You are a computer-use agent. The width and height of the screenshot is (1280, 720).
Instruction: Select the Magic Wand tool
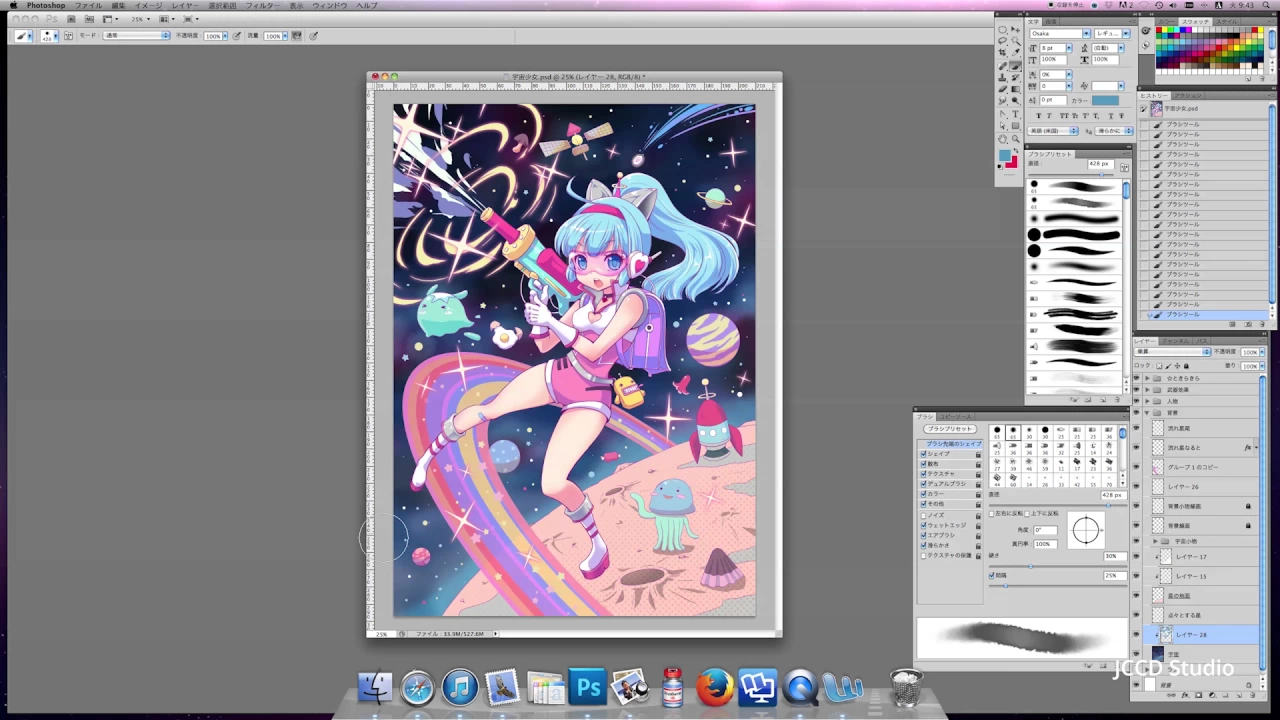pyautogui.click(x=1016, y=40)
